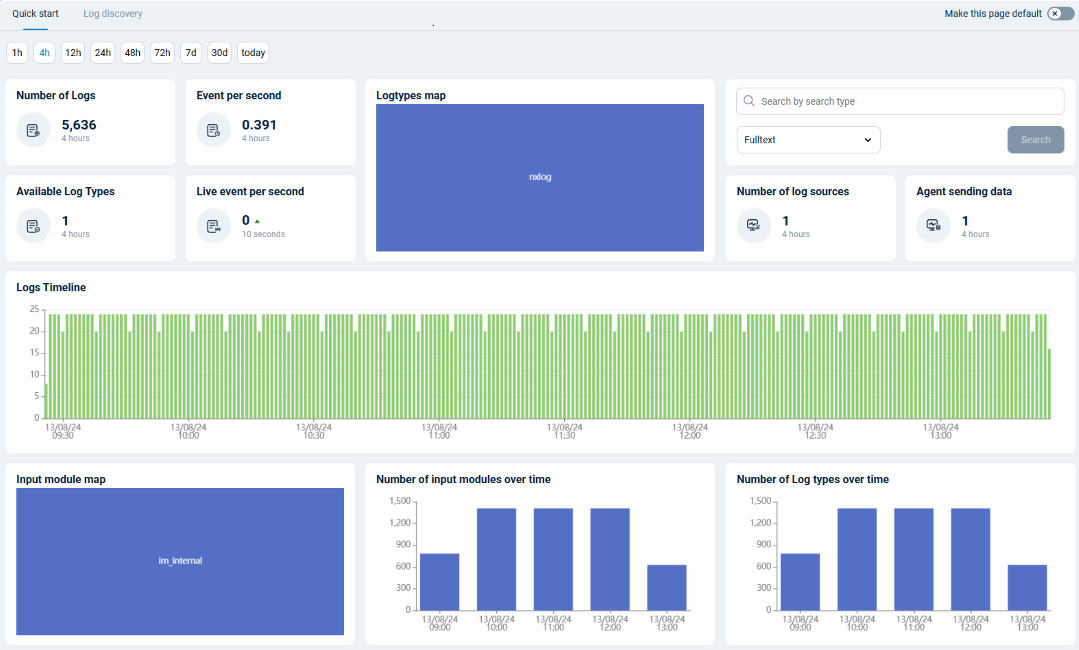Select the 24h time filter button
Image resolution: width=1079 pixels, height=650 pixels.
pyautogui.click(x=102, y=52)
